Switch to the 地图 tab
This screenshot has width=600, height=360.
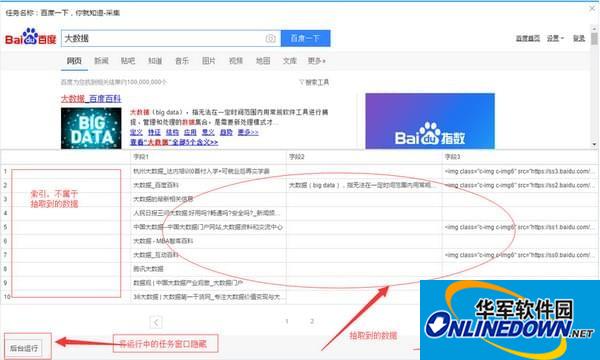[263, 60]
